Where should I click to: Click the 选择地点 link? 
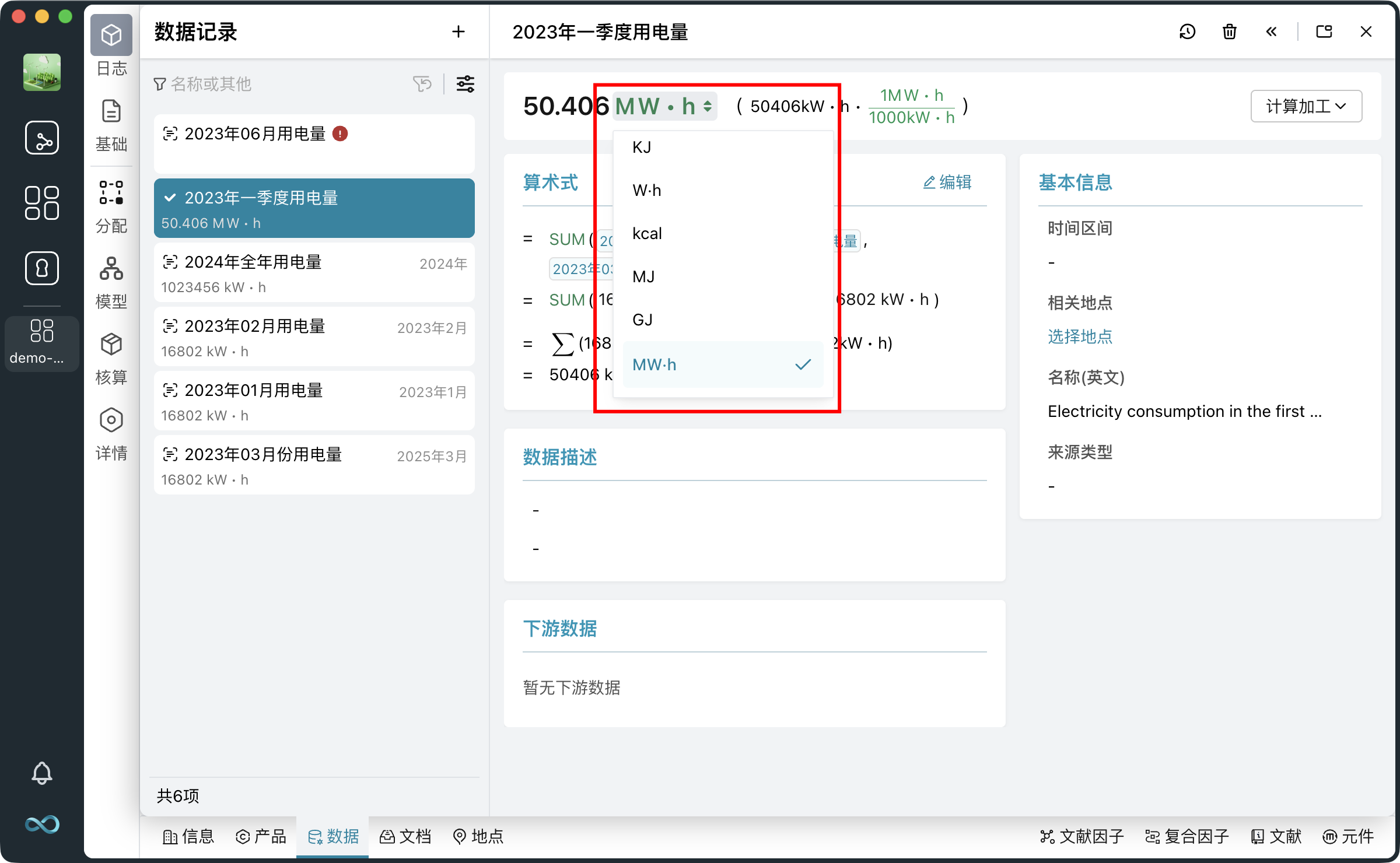(1080, 336)
